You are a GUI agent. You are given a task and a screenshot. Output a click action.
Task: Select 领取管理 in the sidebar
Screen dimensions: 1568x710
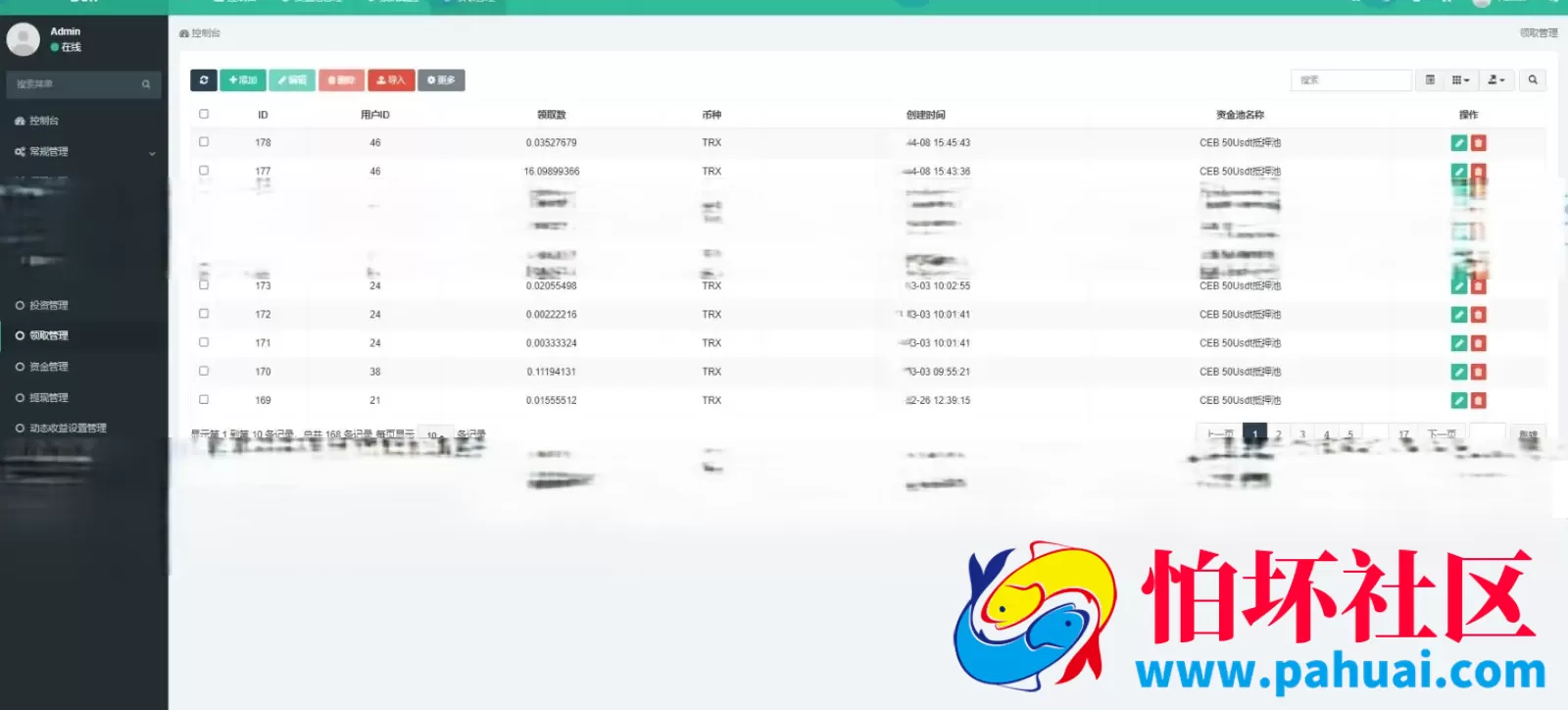click(84, 335)
